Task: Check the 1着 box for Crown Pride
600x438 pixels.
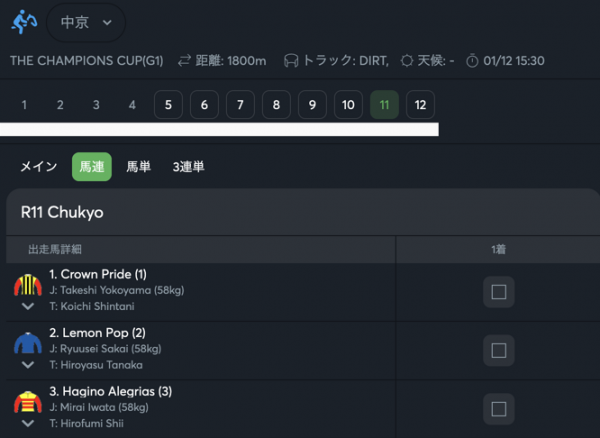Action: tap(499, 292)
